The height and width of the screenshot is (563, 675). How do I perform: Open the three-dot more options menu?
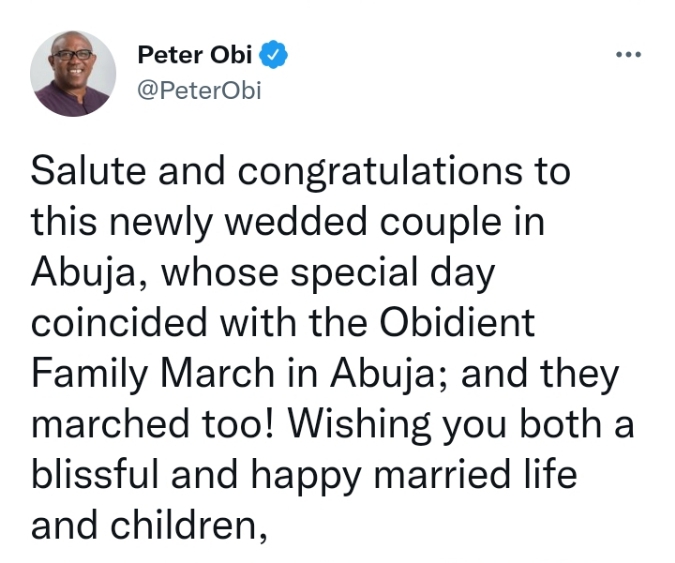tap(628, 53)
